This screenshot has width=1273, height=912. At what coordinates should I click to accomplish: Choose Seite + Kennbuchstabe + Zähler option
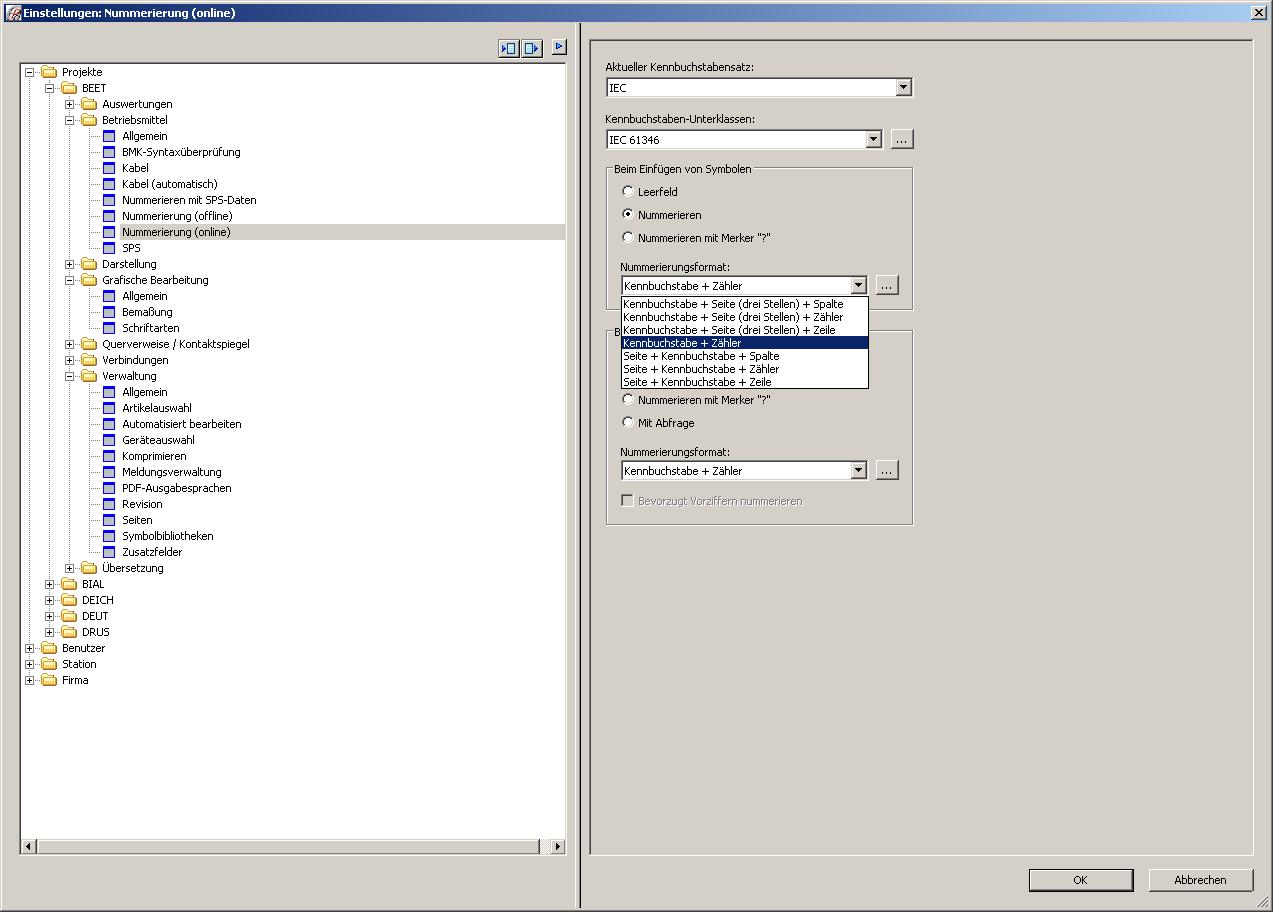click(744, 369)
